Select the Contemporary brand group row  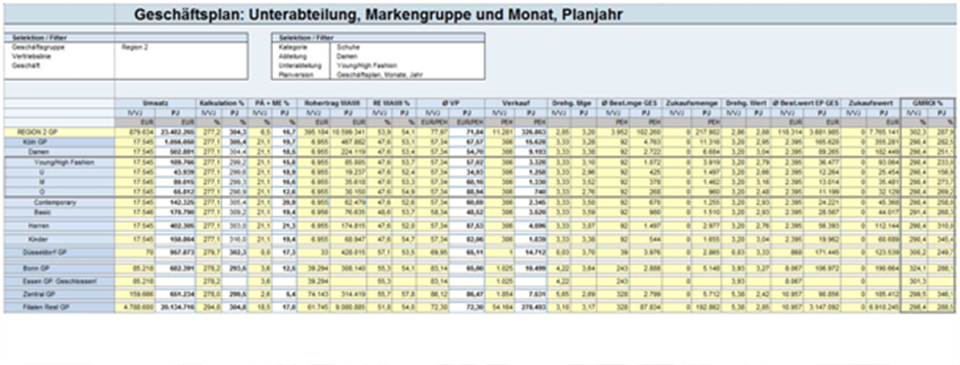(x=53, y=203)
